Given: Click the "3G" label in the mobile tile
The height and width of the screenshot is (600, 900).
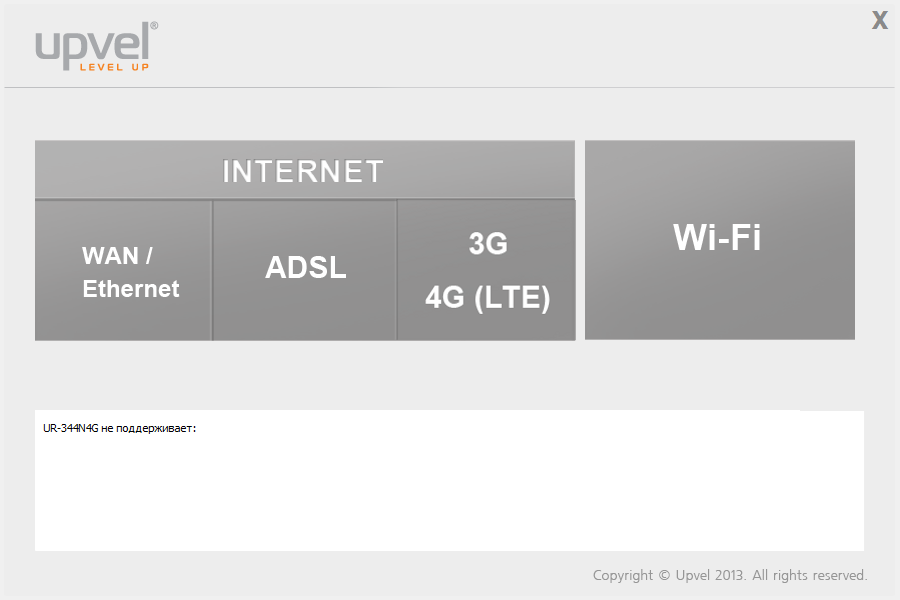Looking at the screenshot, I should point(488,243).
